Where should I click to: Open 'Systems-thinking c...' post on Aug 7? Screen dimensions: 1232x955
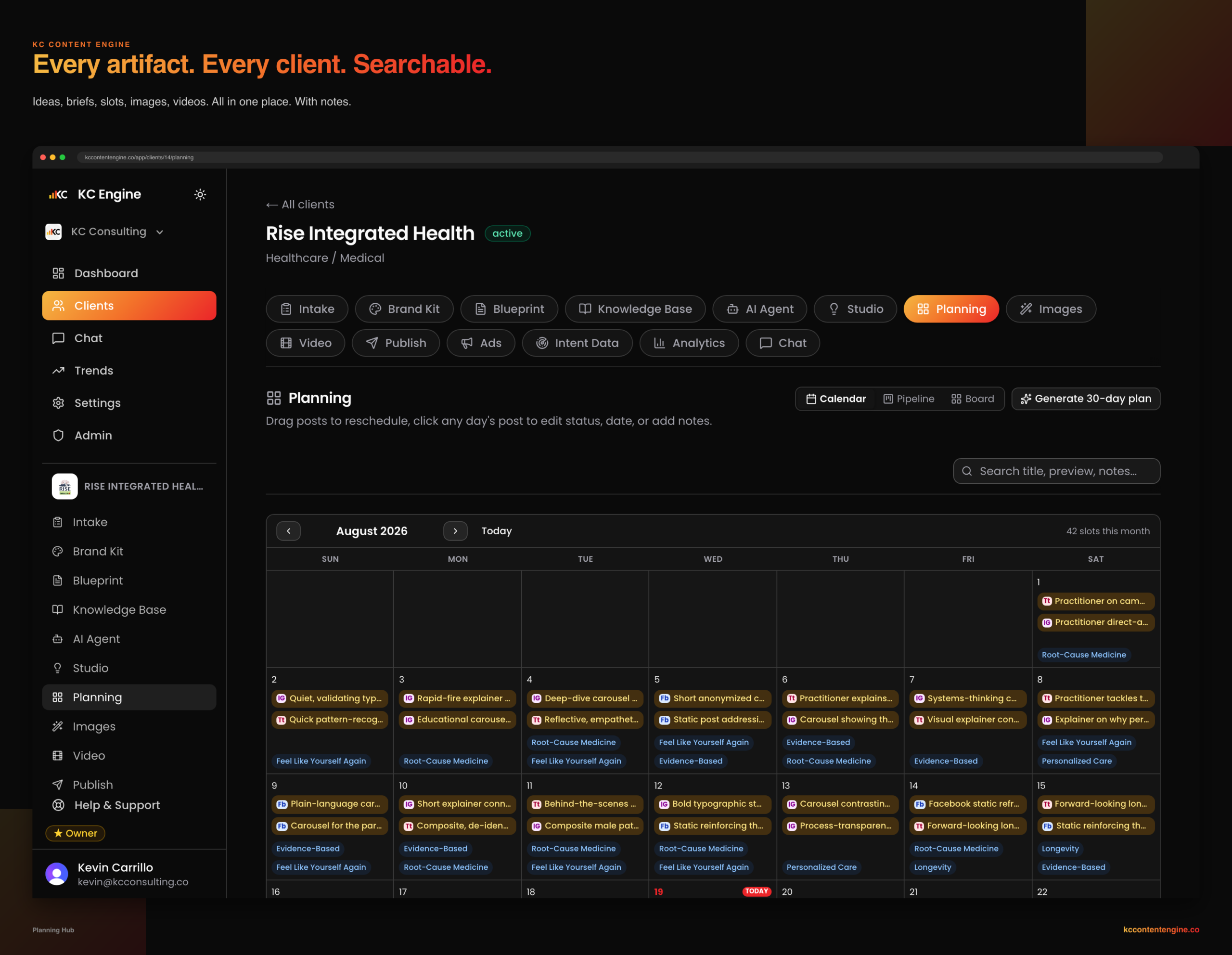(968, 698)
